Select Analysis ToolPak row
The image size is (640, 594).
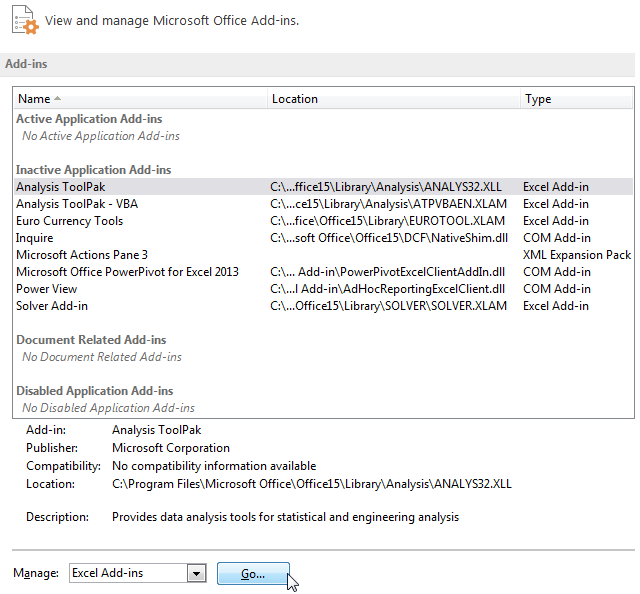(323, 187)
